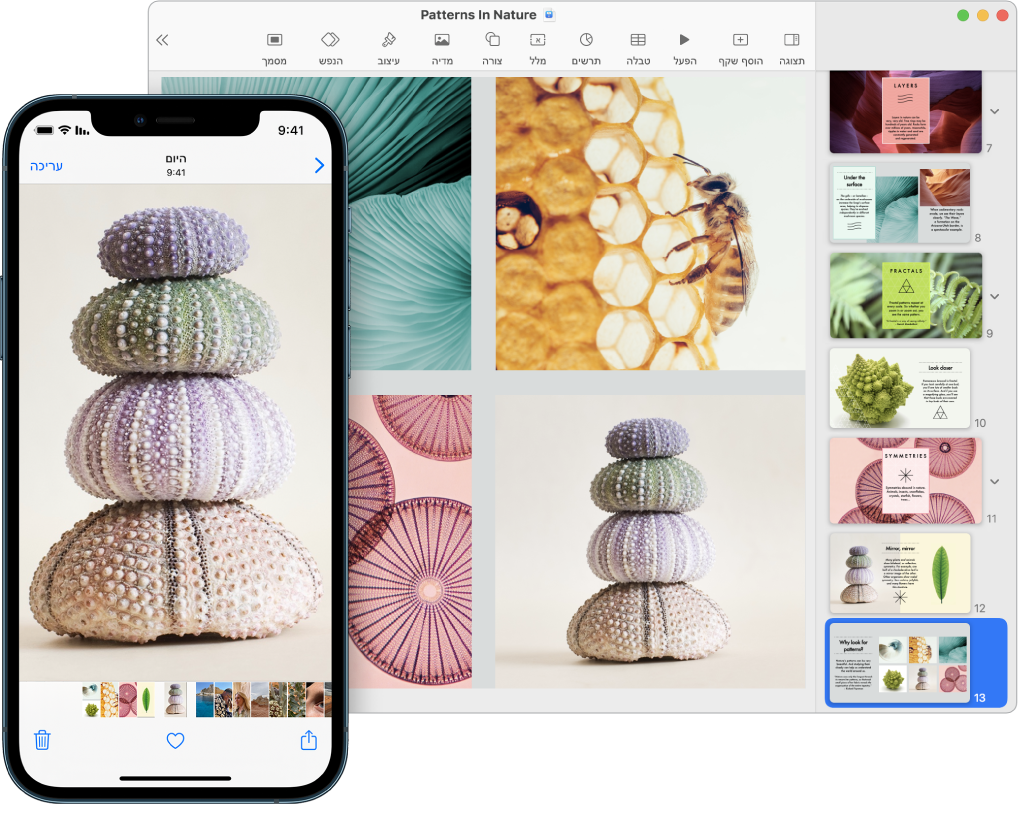The height and width of the screenshot is (817, 1021).
Task: Tap the trash icon to delete the photo
Action: click(x=41, y=740)
